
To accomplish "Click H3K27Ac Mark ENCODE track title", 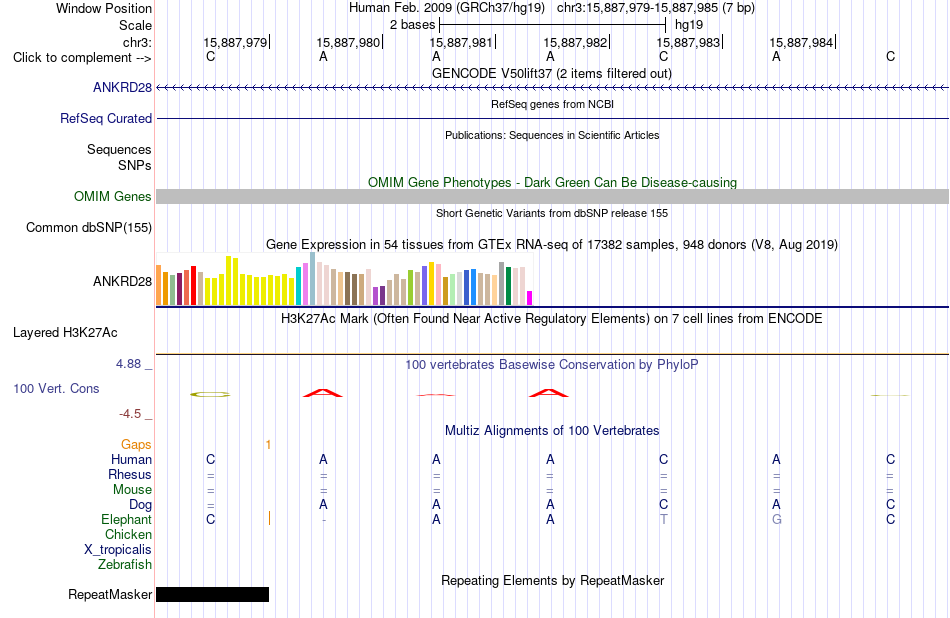I will (552, 319).
